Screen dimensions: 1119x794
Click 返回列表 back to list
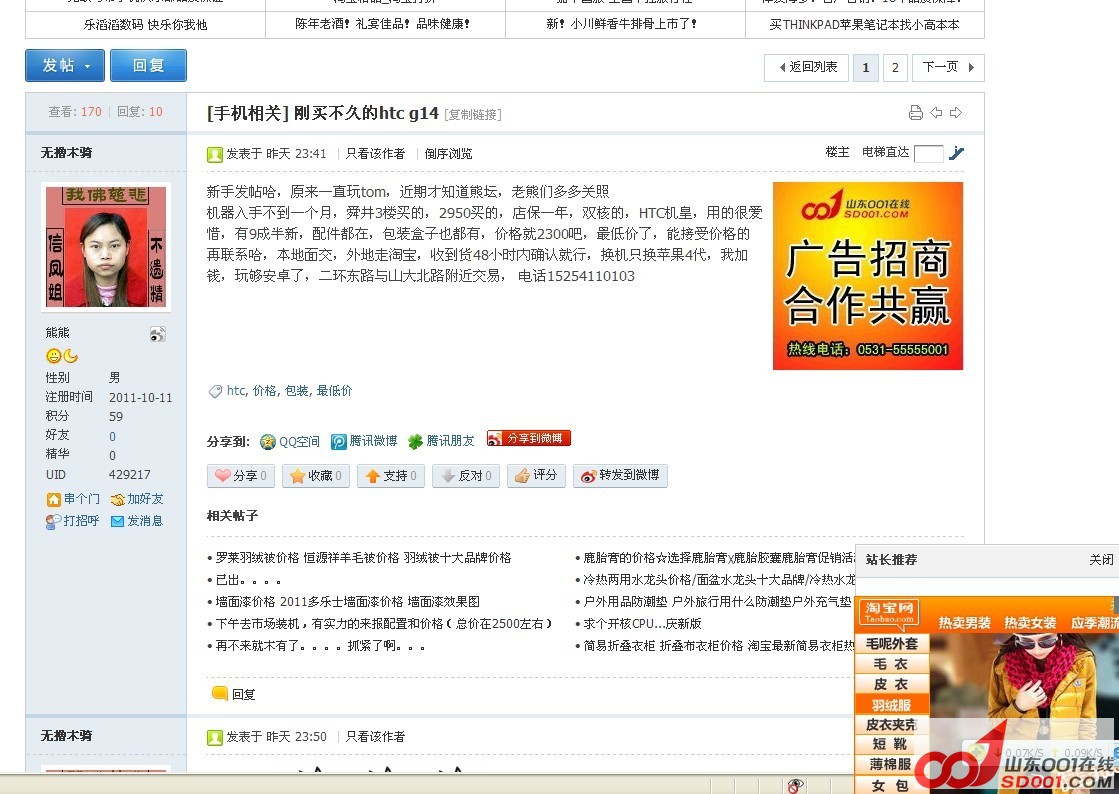point(807,67)
